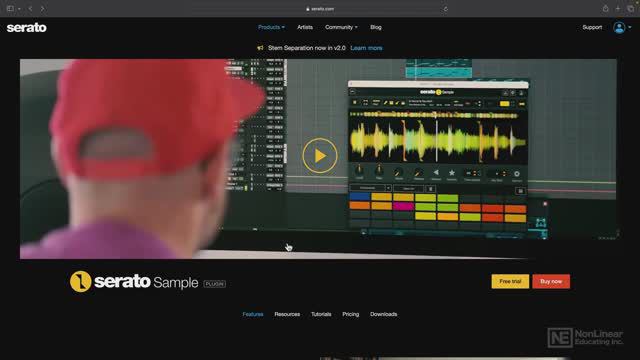
Task: Go forward to the next page
Action: pyautogui.click(x=42, y=9)
